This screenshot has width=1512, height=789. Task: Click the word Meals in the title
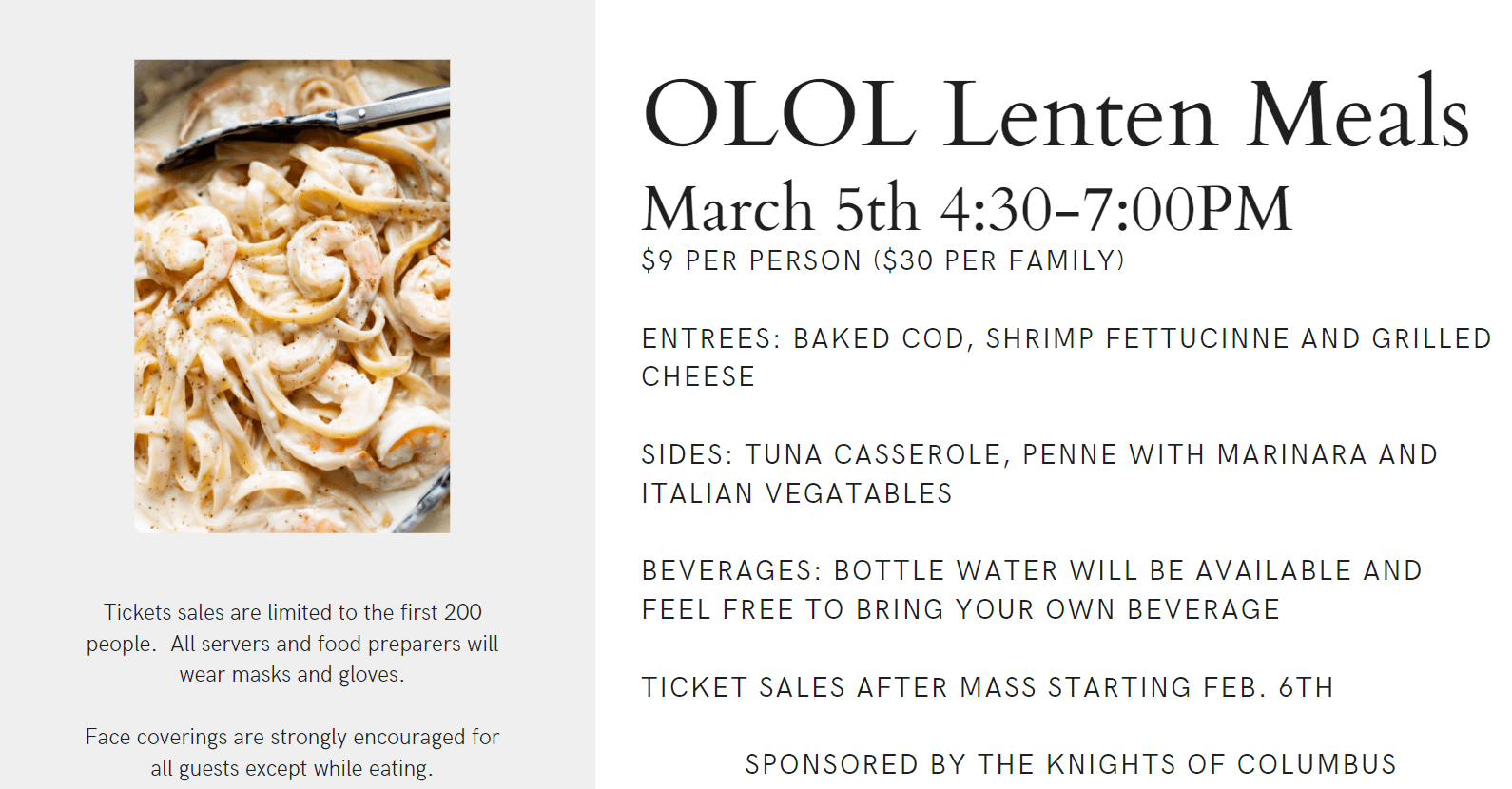tap(1358, 114)
